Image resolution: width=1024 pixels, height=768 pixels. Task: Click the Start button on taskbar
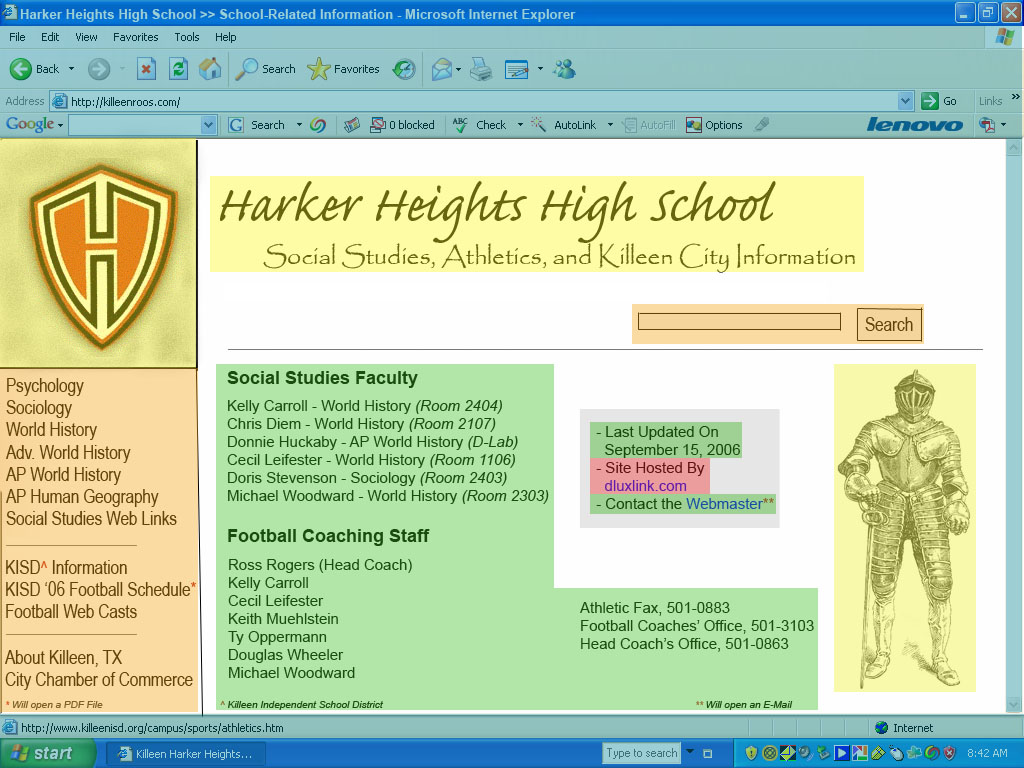[42, 754]
